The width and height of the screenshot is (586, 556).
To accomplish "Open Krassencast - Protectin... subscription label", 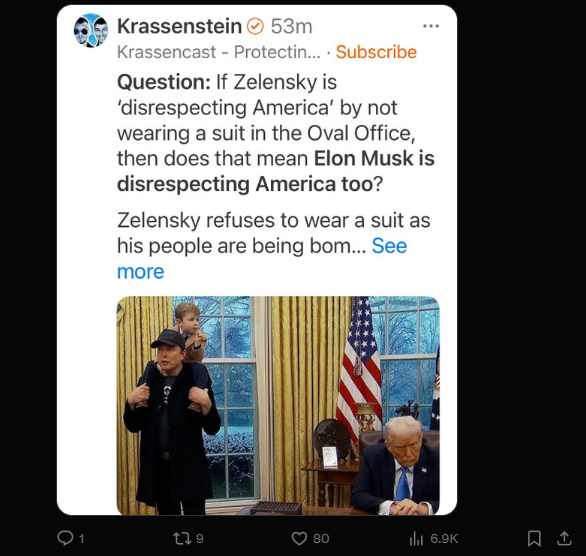I will tap(219, 52).
